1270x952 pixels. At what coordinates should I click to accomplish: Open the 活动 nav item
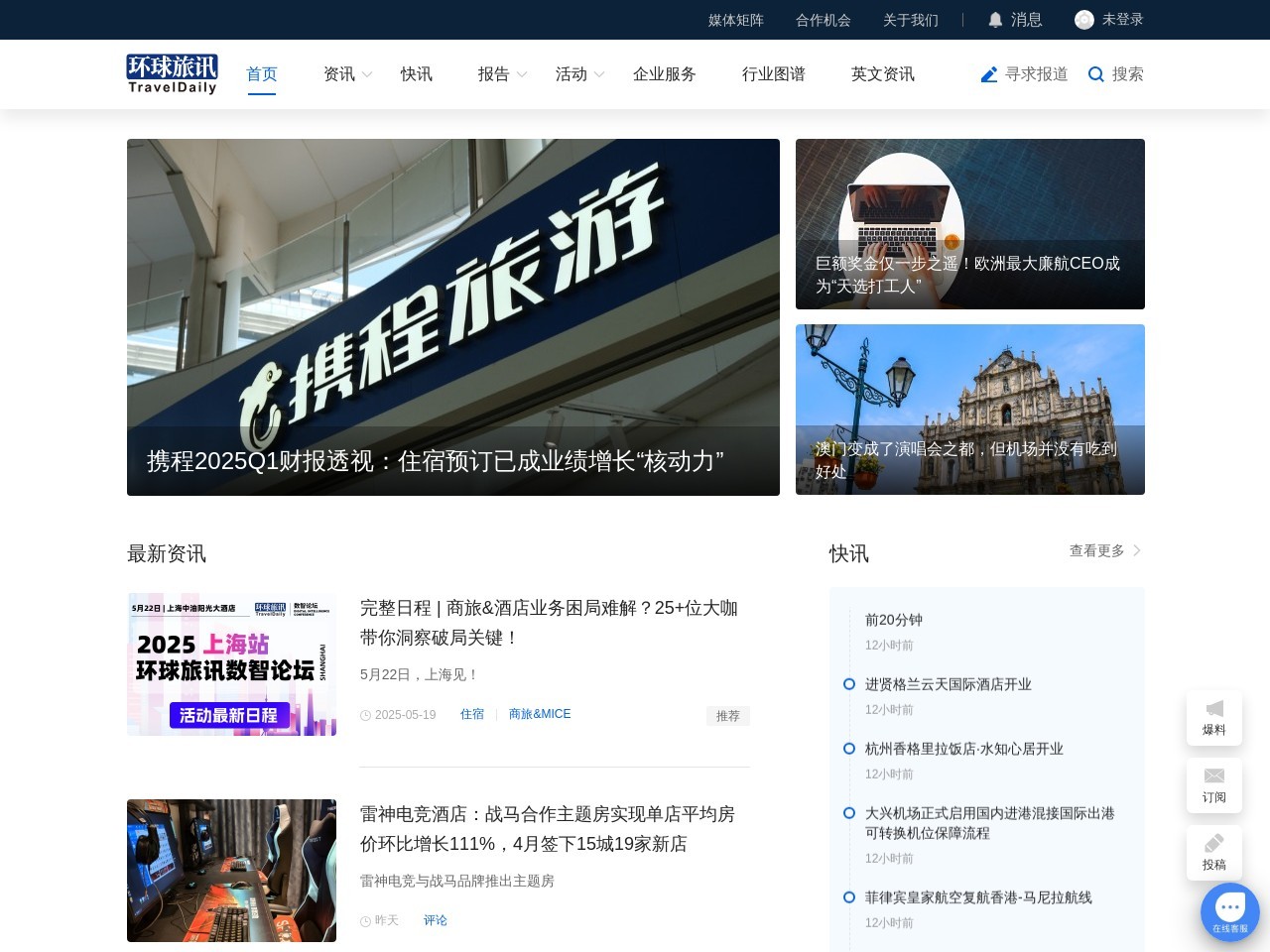coord(571,74)
